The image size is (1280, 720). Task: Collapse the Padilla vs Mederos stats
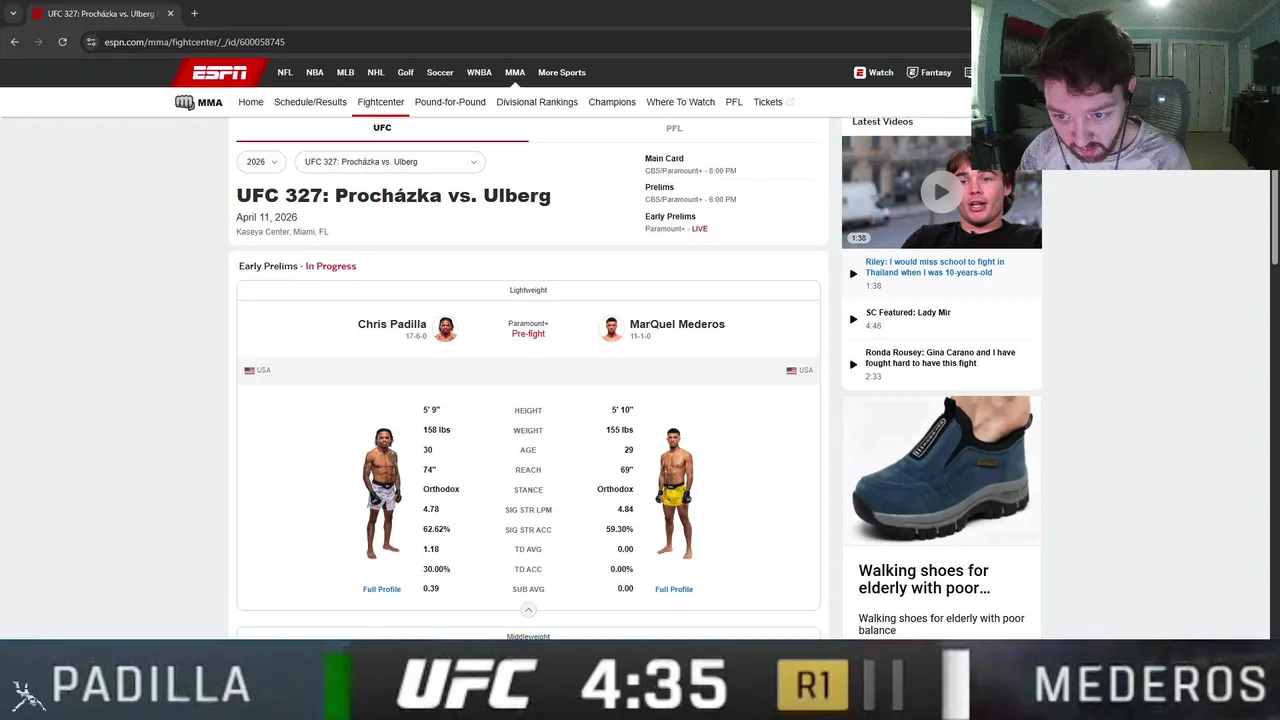[528, 610]
